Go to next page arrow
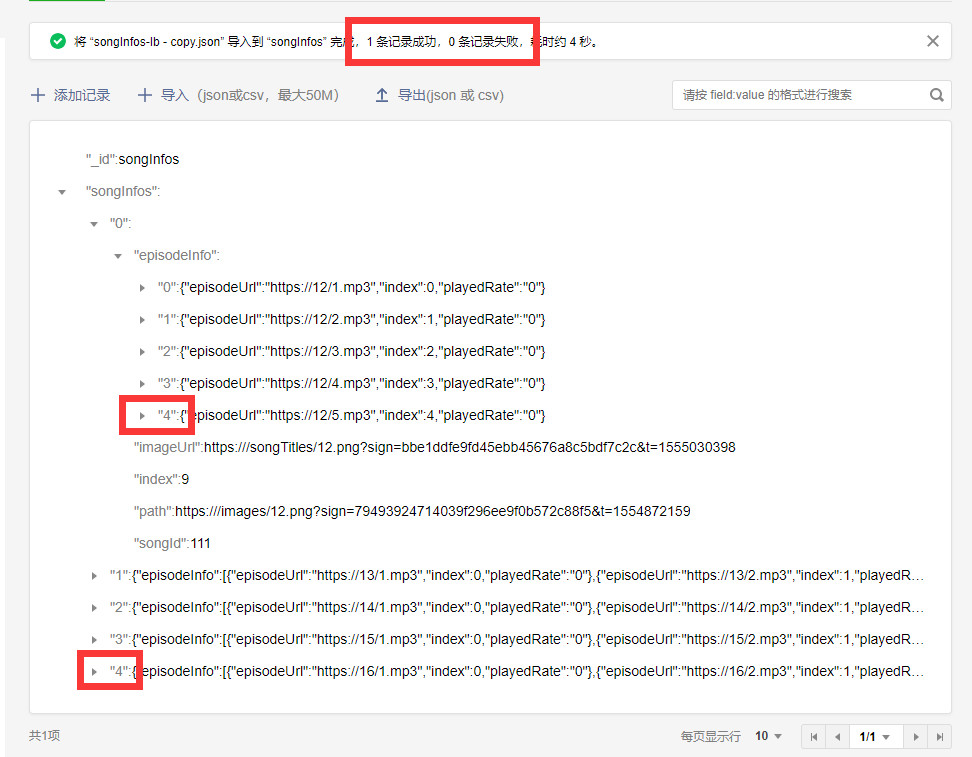Image resolution: width=972 pixels, height=757 pixels. click(916, 737)
